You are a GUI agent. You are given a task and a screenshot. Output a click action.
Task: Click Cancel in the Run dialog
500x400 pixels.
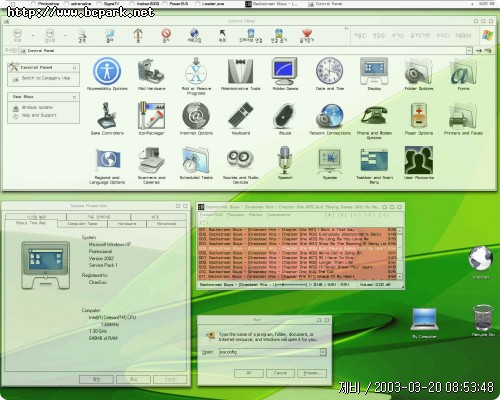[x=280, y=373]
